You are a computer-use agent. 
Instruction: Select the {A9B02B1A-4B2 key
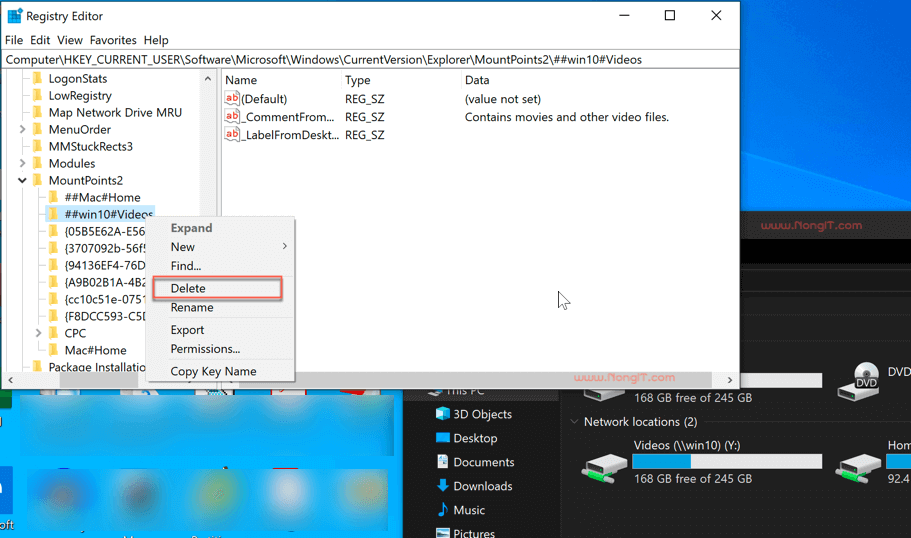105,282
